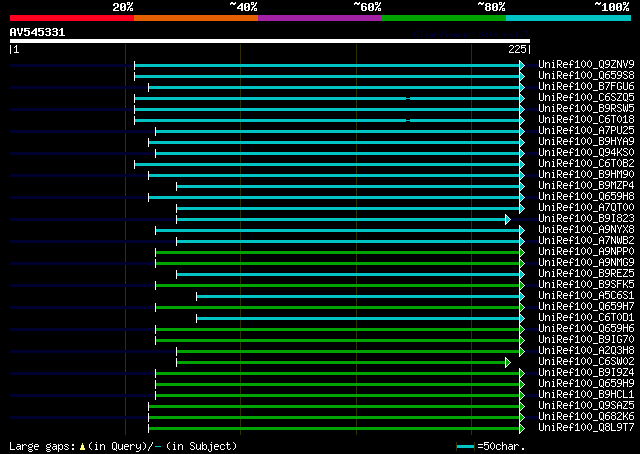Viewport: 640px width, 454px height.
Task: Click the green arrowhead ending the UniRef100_C6SW02 alignment
Action: [x=508, y=363]
